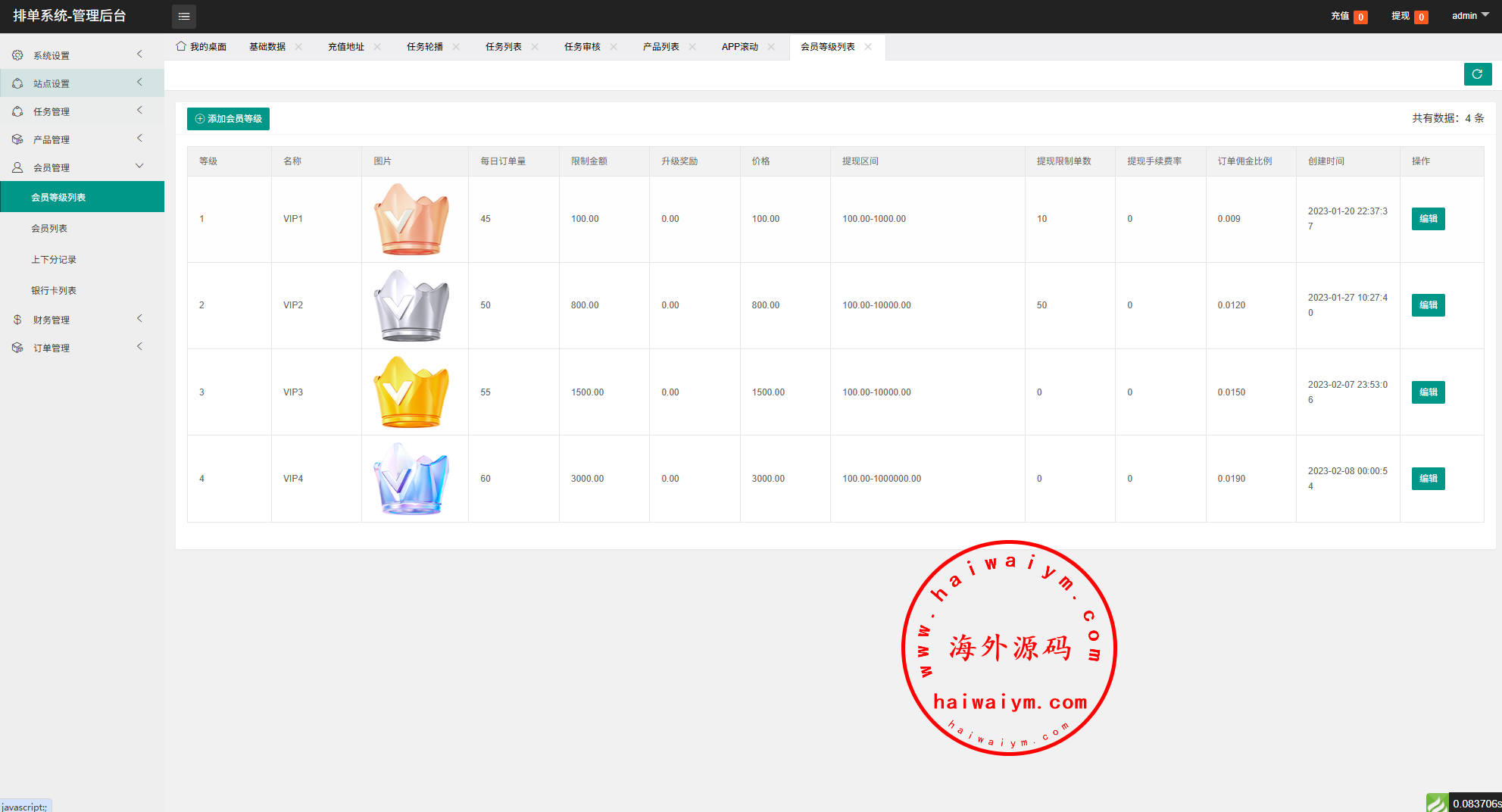Viewport: 1502px width, 812px height.
Task: Click the hamburger menu toggle icon
Action: coord(183,16)
